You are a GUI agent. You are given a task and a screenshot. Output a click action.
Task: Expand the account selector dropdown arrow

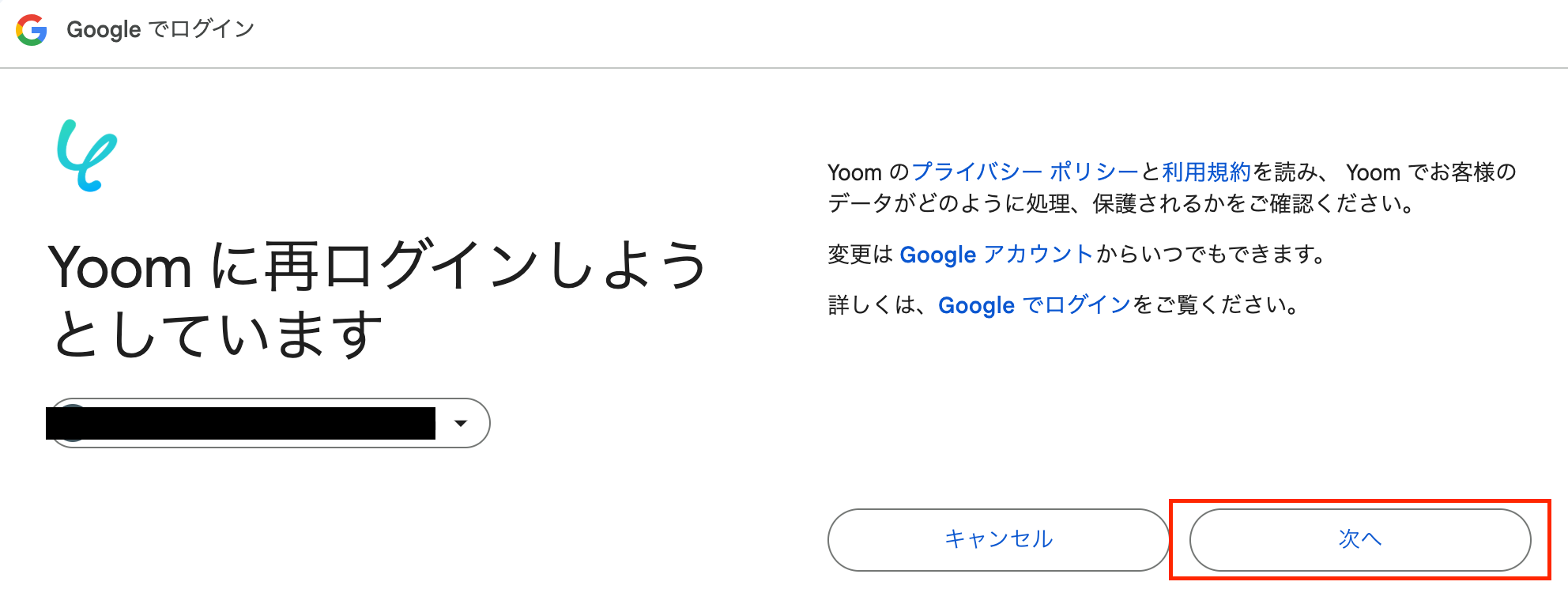[x=461, y=423]
